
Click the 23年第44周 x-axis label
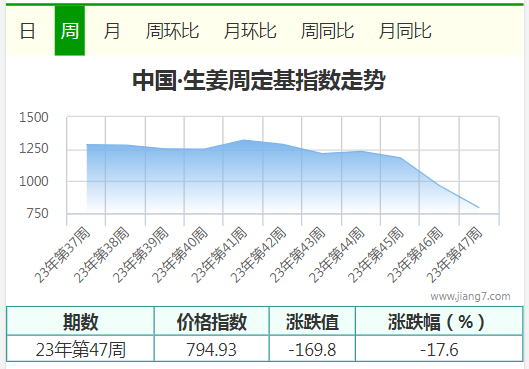tap(337, 255)
